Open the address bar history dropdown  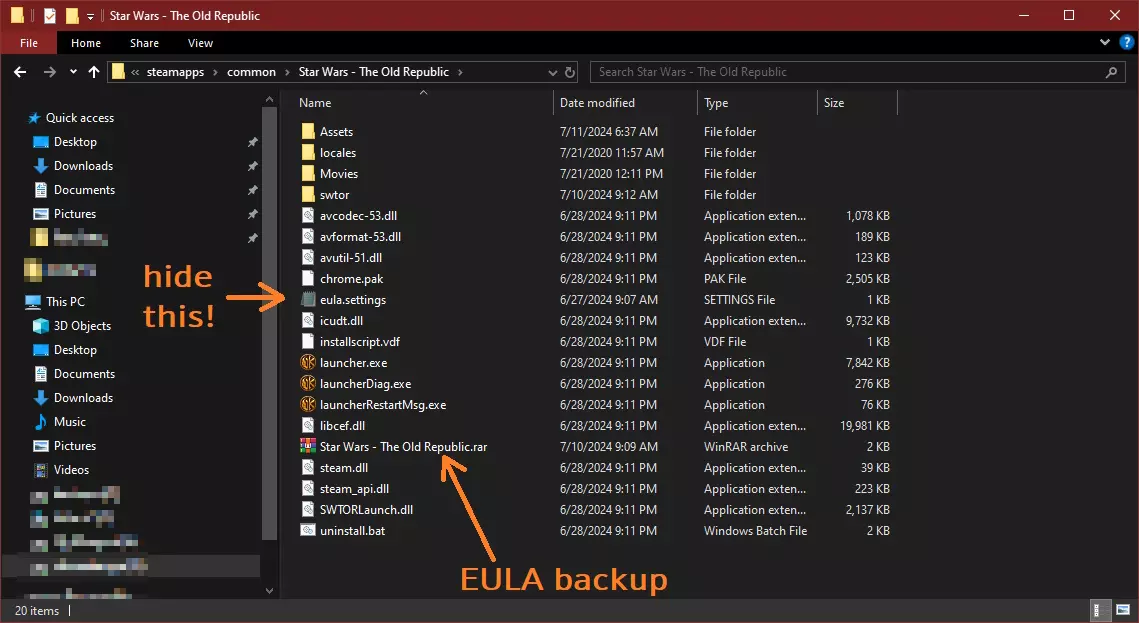pos(553,72)
